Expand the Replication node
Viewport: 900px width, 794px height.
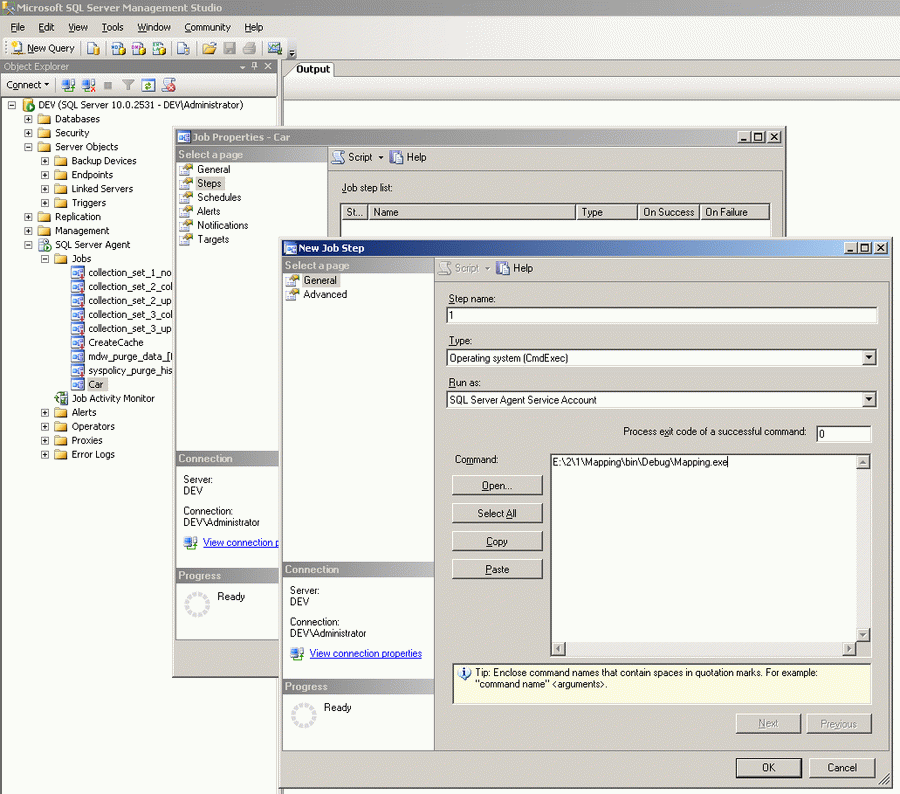pyautogui.click(x=28, y=217)
